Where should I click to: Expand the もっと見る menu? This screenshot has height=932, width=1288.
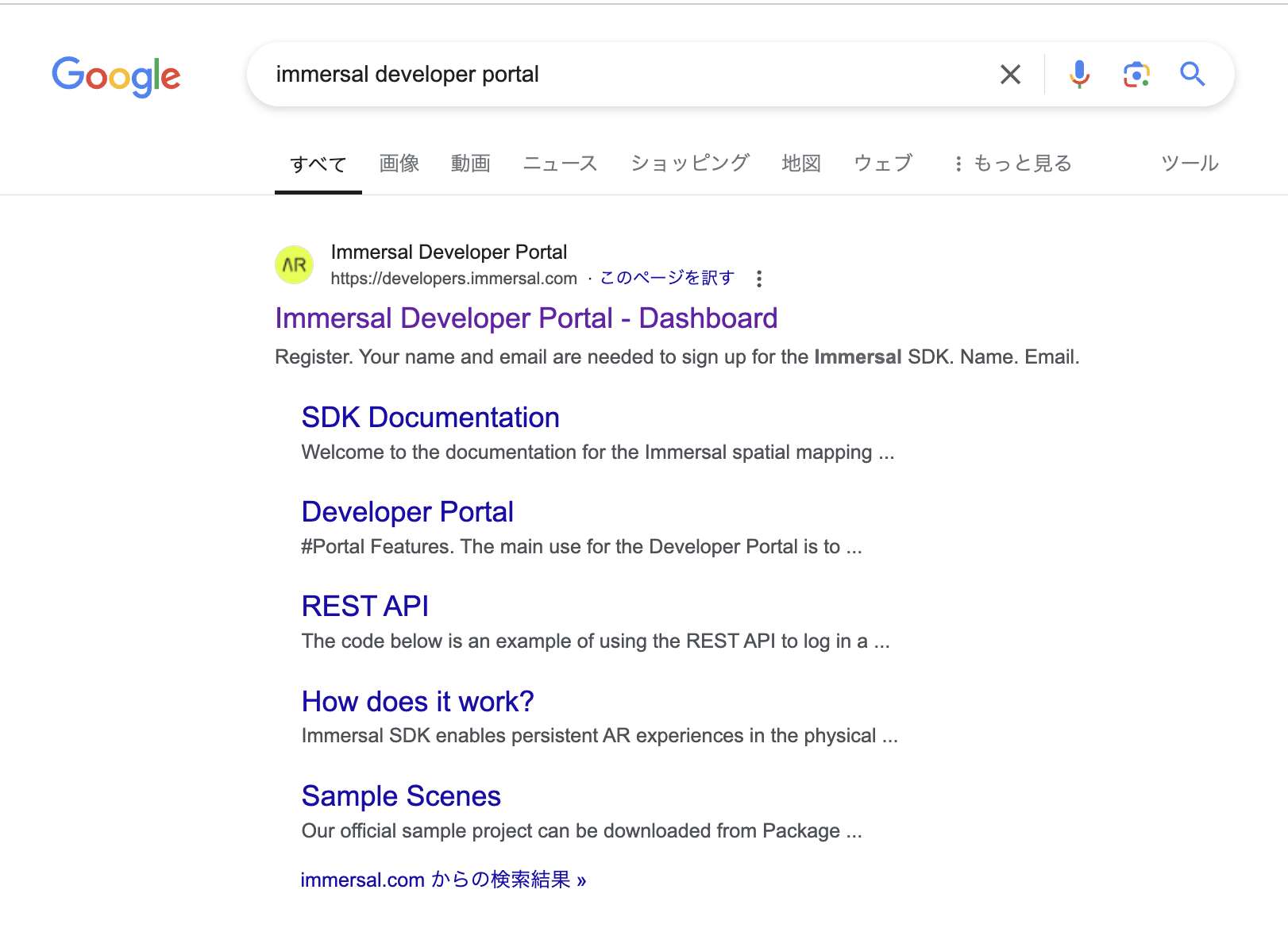[x=1013, y=164]
